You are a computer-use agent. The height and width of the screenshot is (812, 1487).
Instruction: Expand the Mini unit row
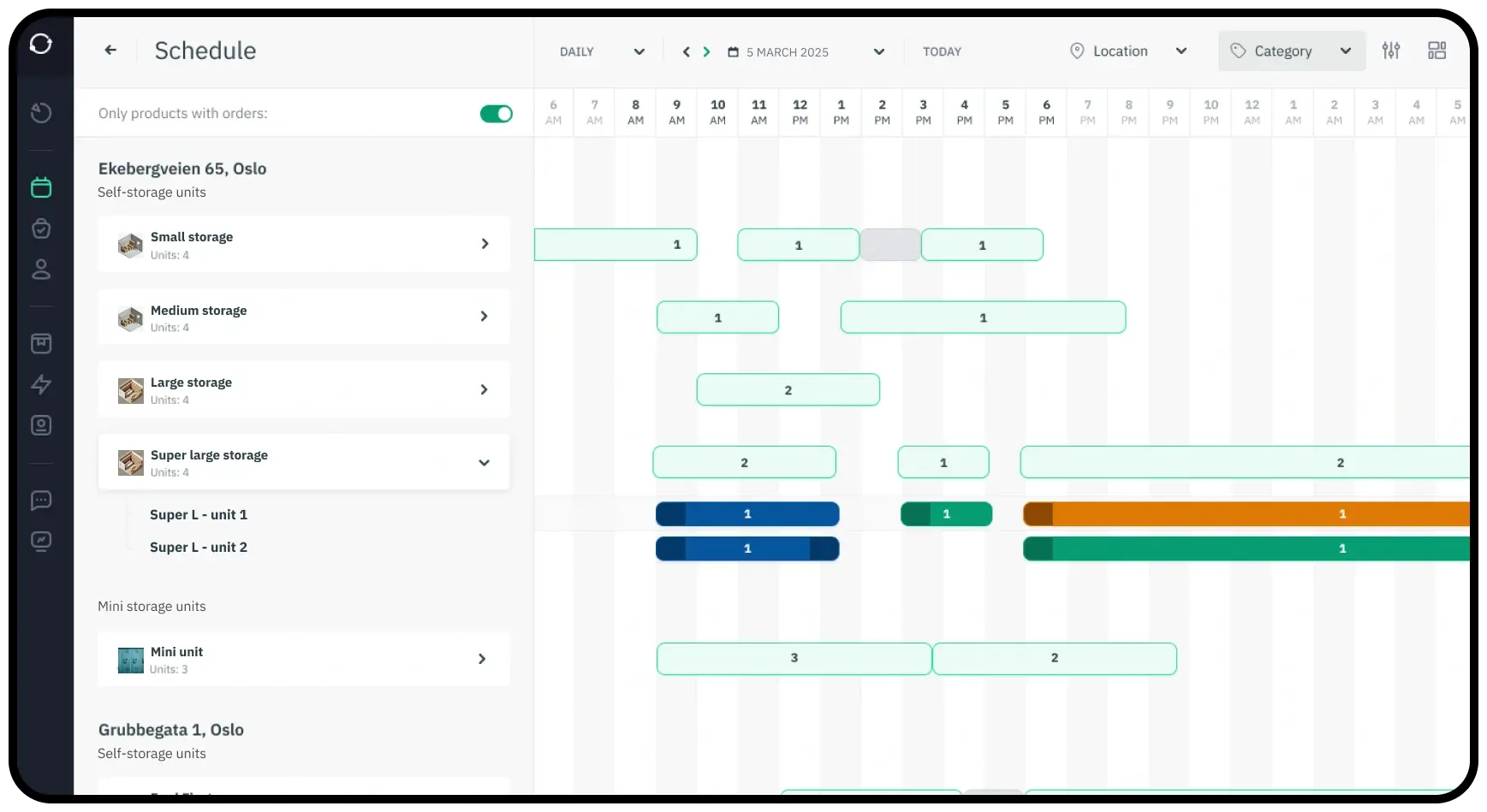click(x=482, y=659)
